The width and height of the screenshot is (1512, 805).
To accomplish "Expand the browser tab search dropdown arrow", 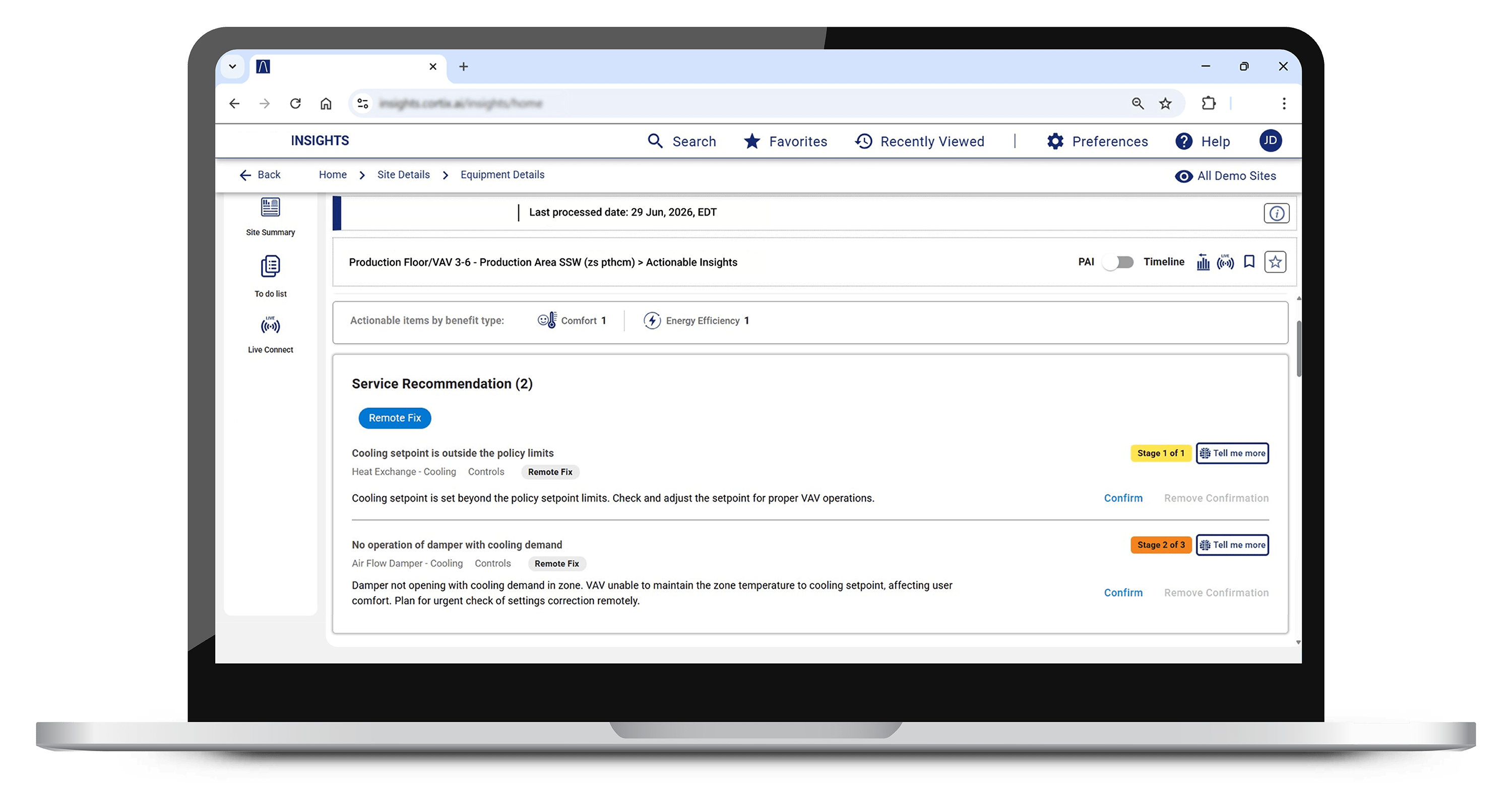I will tap(232, 66).
